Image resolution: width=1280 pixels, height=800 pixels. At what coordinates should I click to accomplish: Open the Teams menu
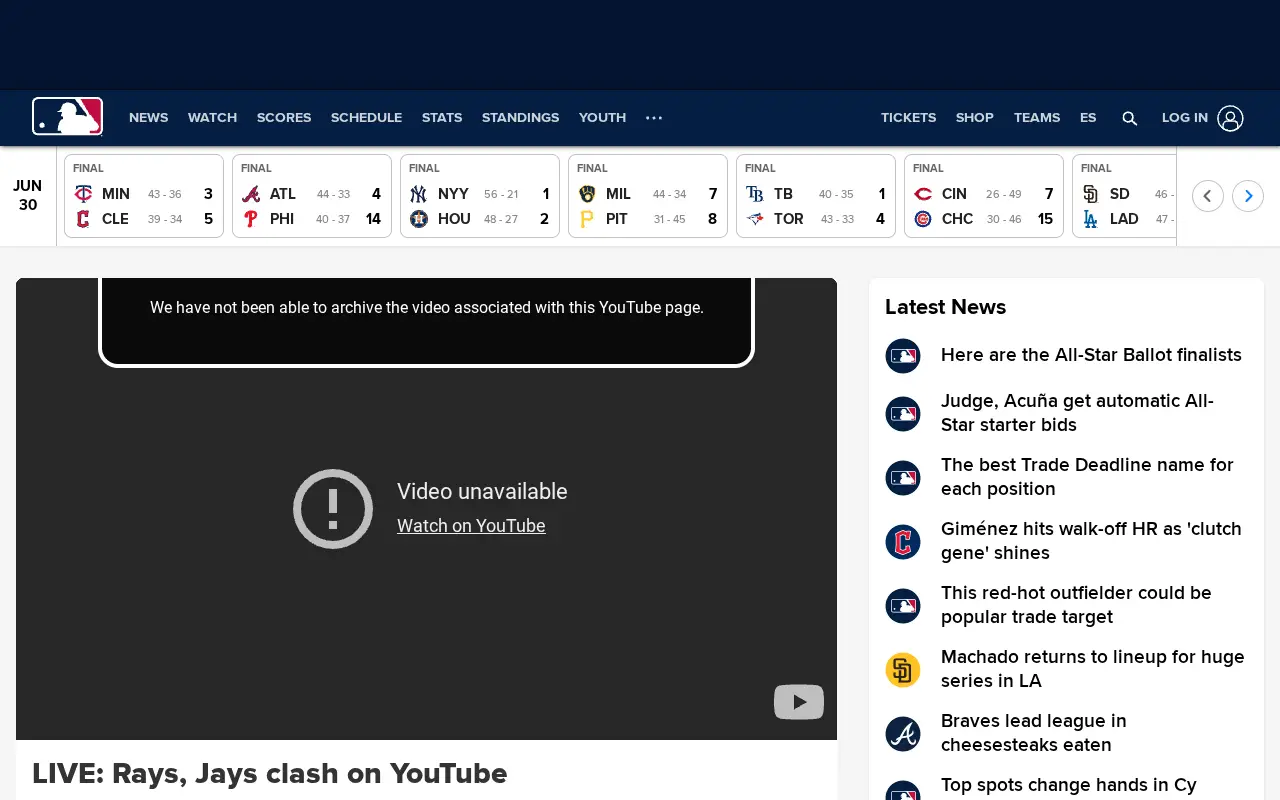pos(1037,118)
